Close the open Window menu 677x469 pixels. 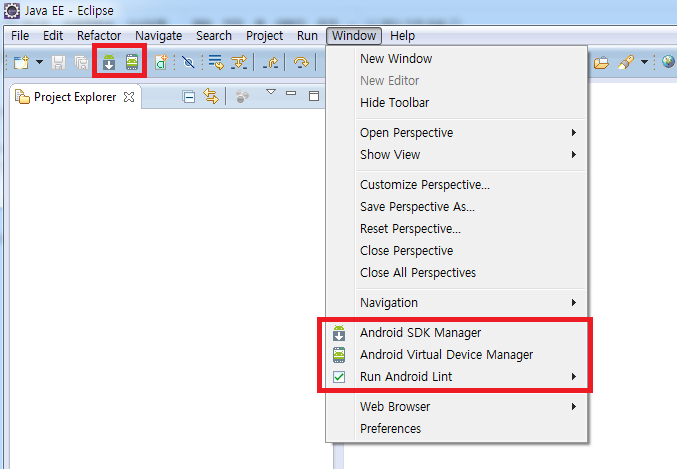[354, 36]
